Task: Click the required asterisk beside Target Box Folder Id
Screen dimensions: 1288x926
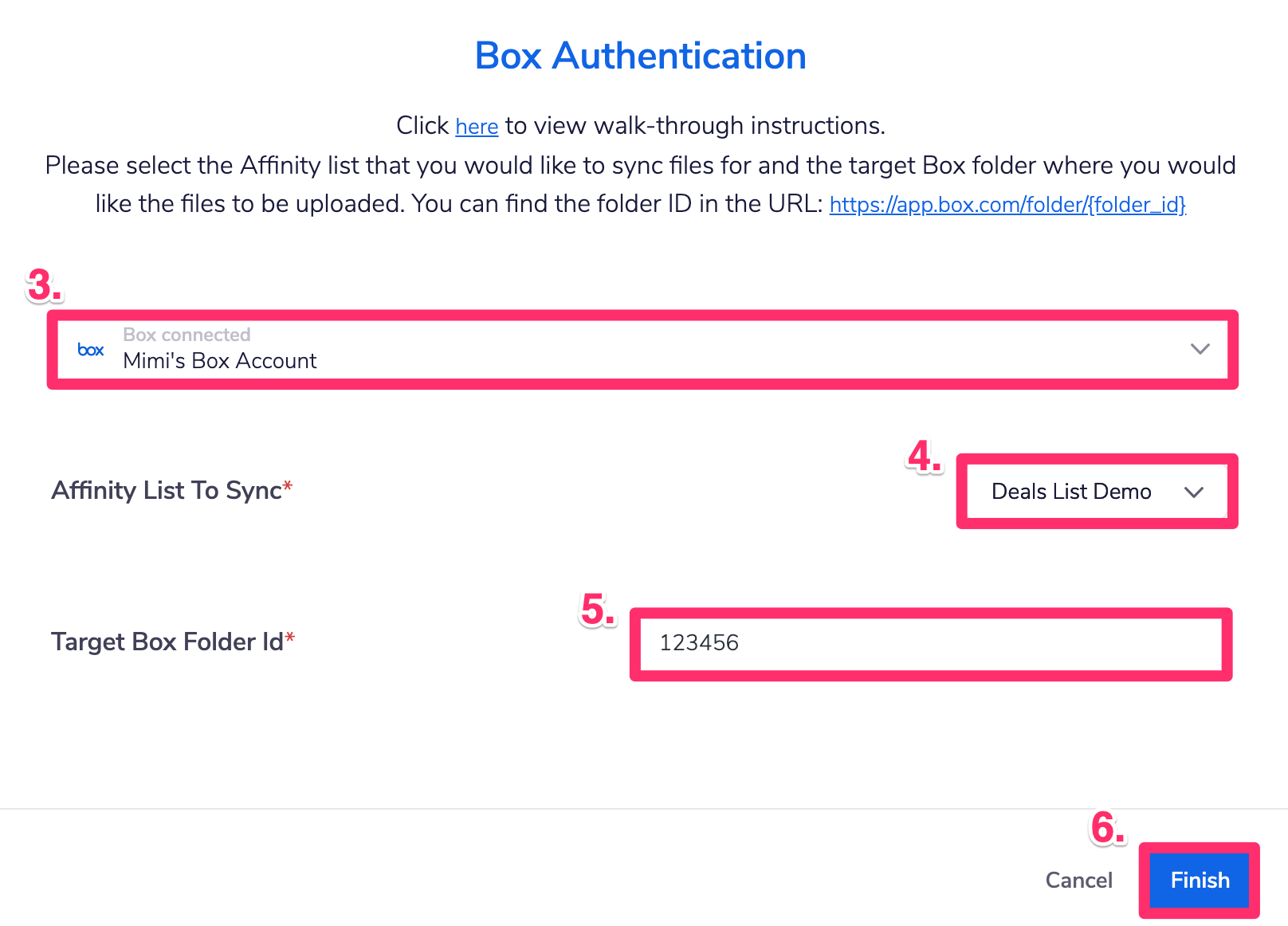Action: pos(291,636)
